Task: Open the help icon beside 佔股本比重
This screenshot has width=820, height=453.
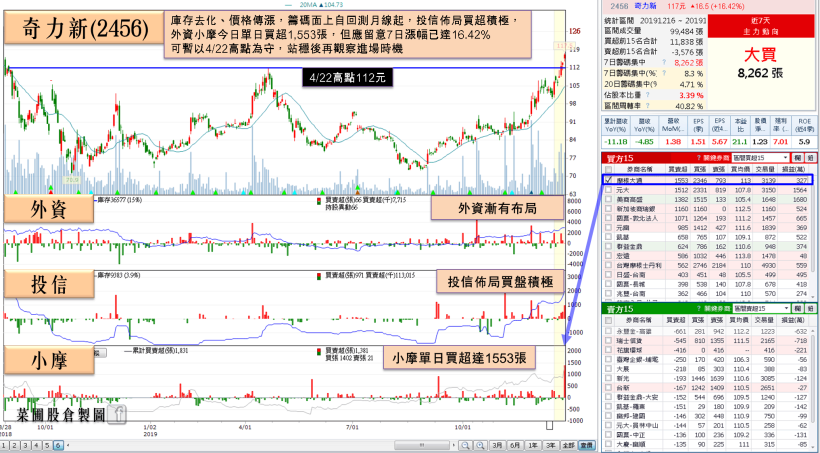Action: (x=647, y=95)
